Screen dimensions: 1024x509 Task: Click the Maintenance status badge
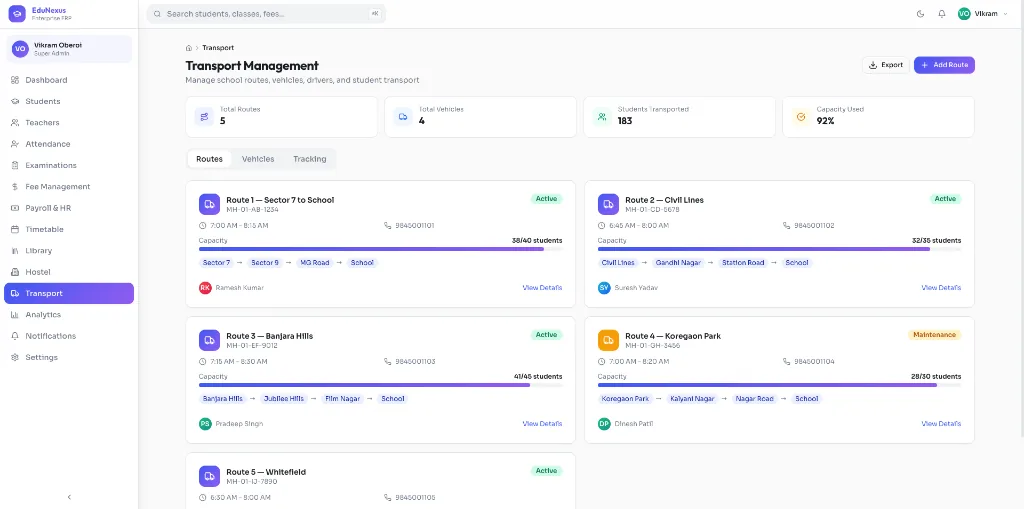(x=935, y=335)
